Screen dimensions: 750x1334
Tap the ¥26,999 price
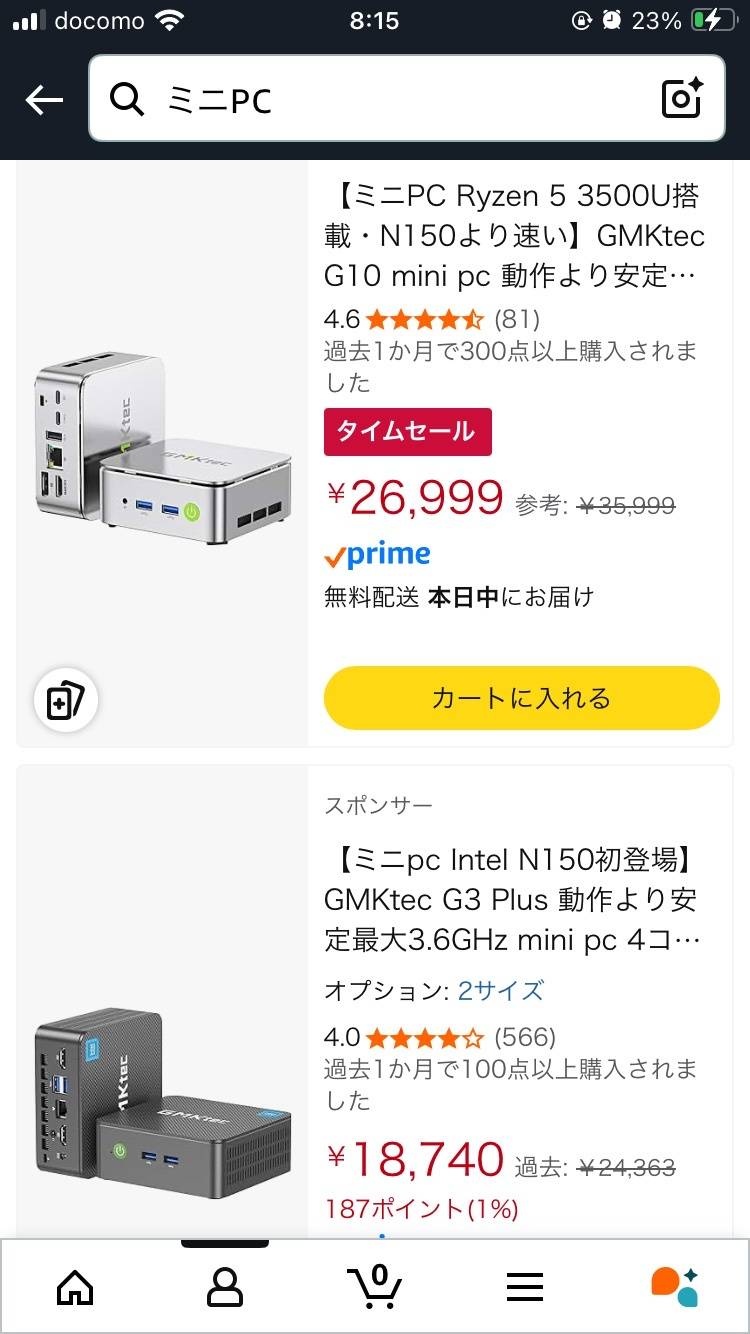(416, 497)
